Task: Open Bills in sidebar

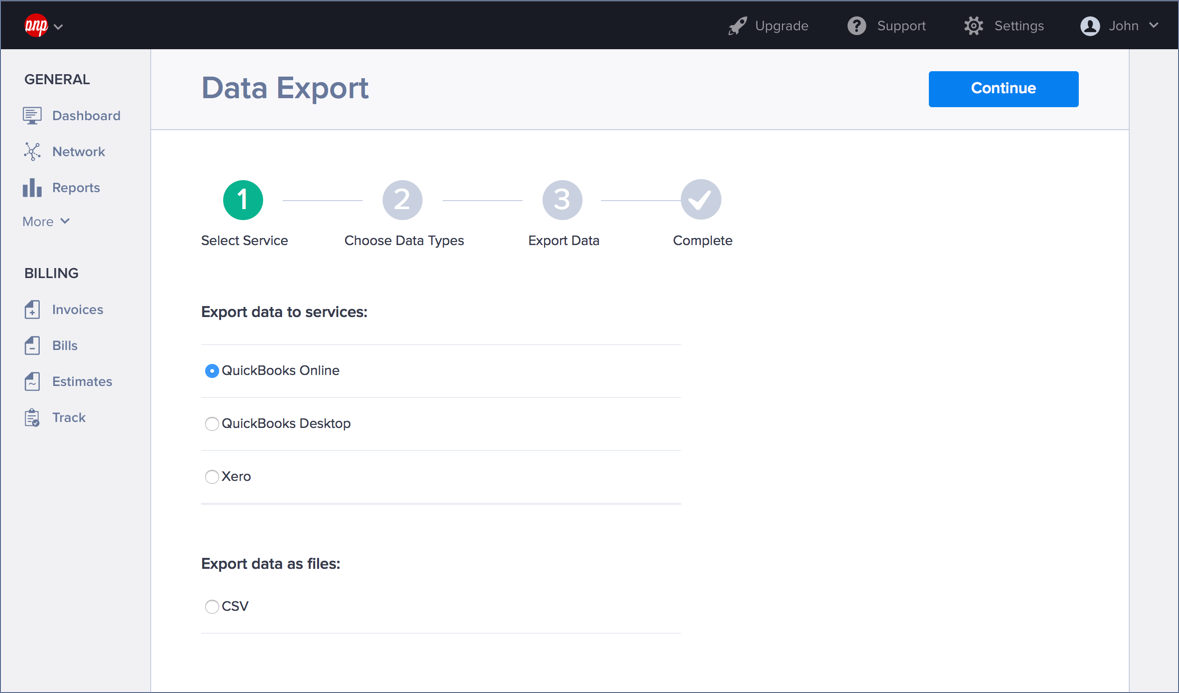Action: (65, 346)
